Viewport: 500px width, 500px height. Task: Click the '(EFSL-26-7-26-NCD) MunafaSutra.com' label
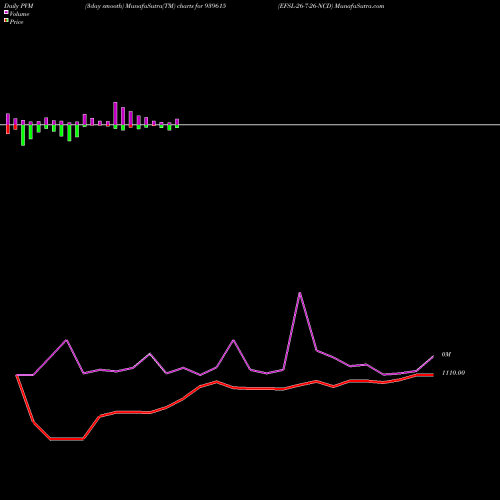(x=331, y=6)
